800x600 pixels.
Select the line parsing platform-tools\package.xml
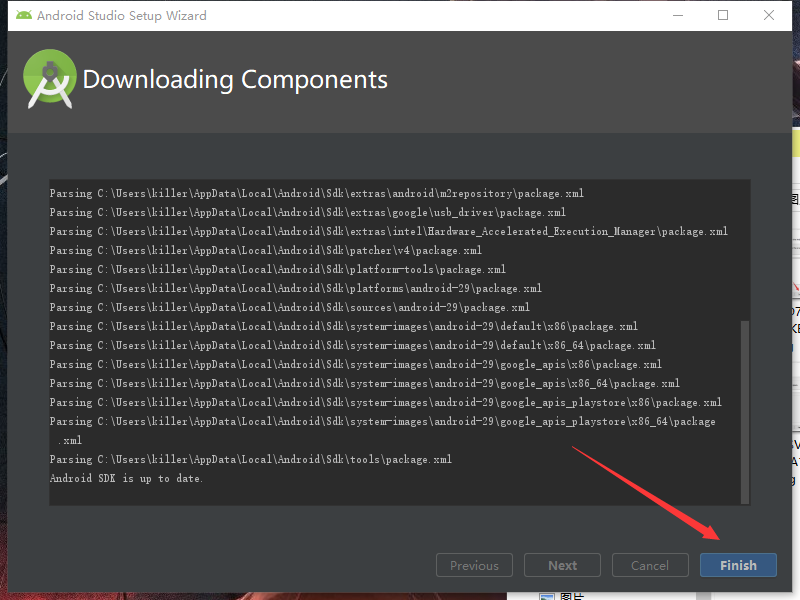(x=278, y=269)
